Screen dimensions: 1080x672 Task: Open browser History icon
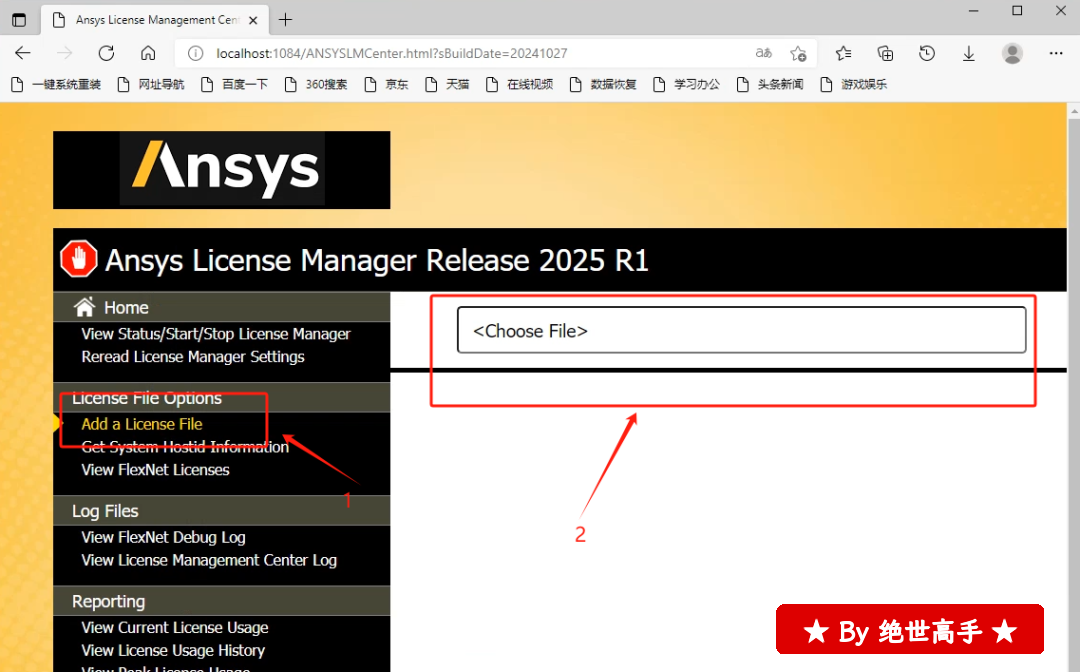pos(927,53)
